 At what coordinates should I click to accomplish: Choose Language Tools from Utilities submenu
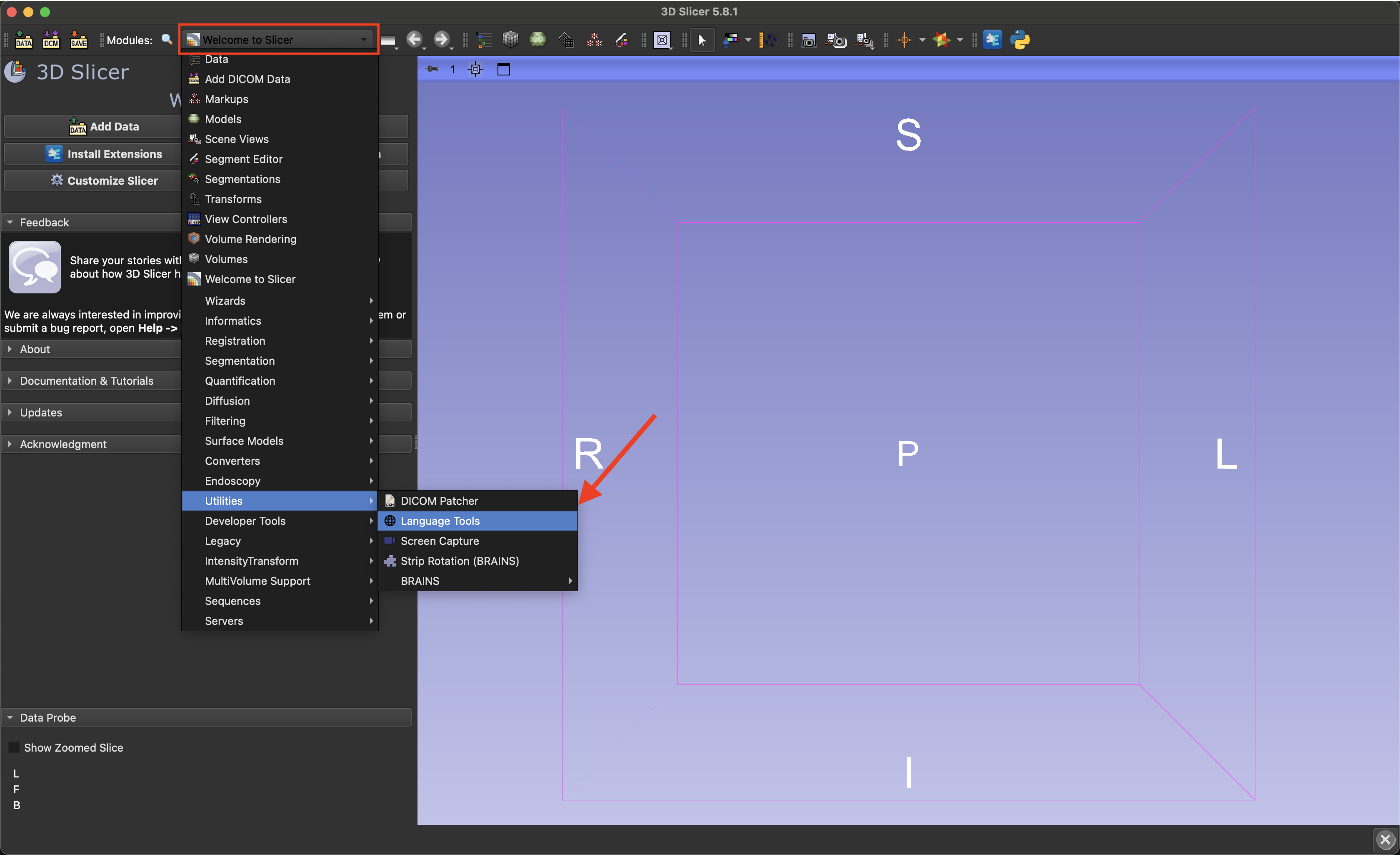[440, 521]
